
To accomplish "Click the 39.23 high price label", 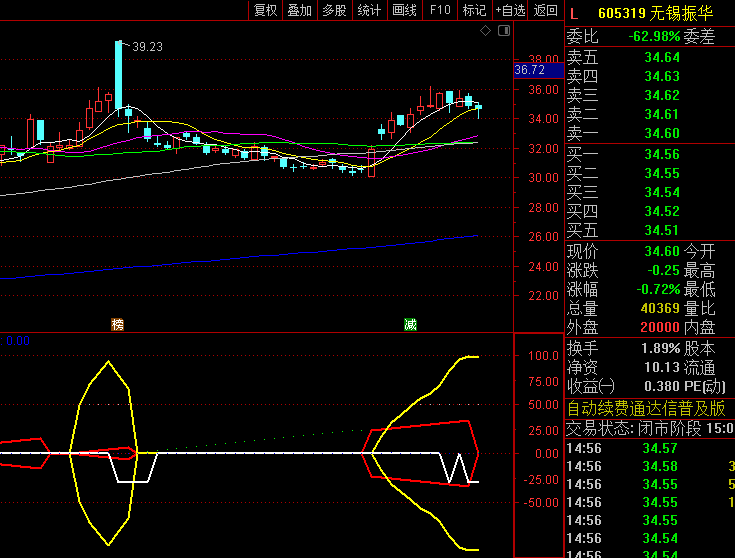I will pos(147,47).
